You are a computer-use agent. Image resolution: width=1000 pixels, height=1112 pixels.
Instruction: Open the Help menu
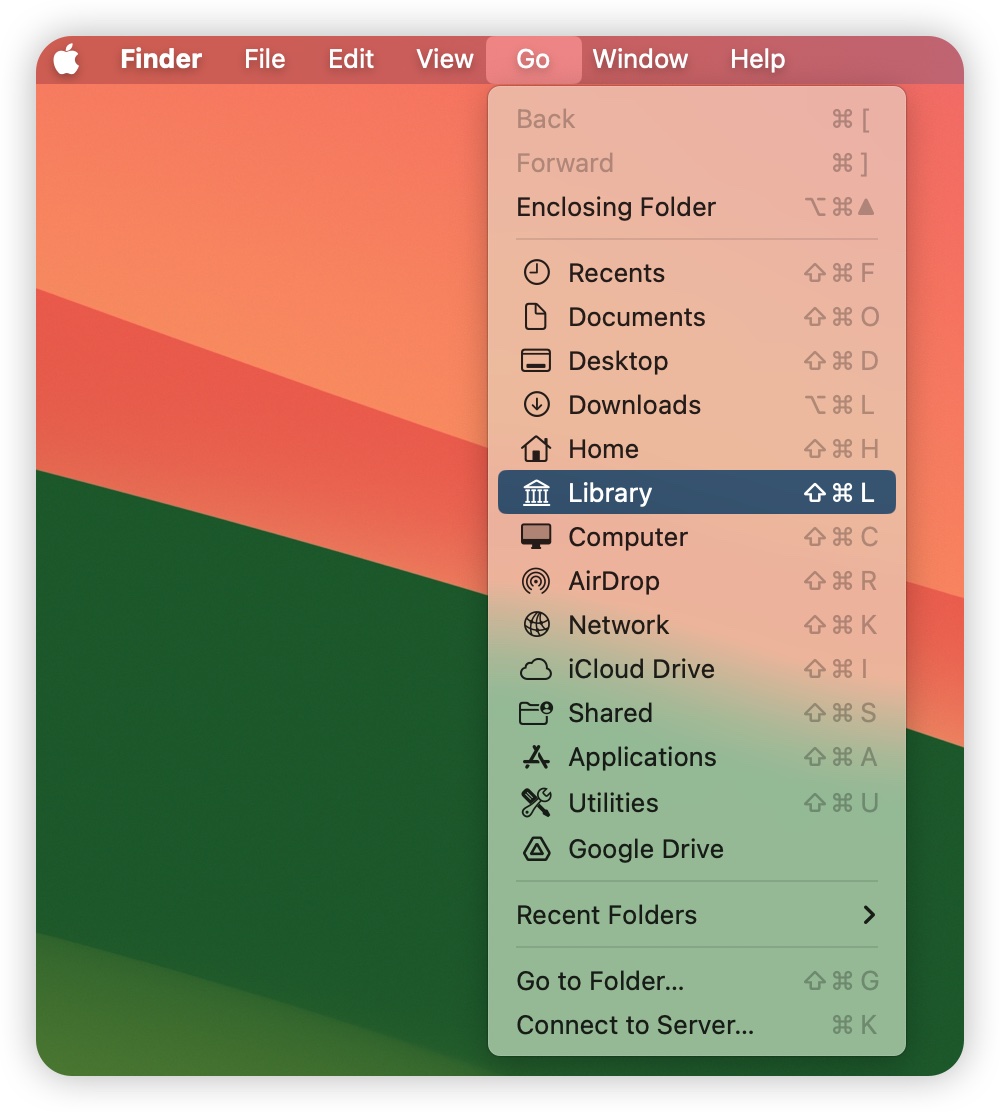tap(757, 59)
